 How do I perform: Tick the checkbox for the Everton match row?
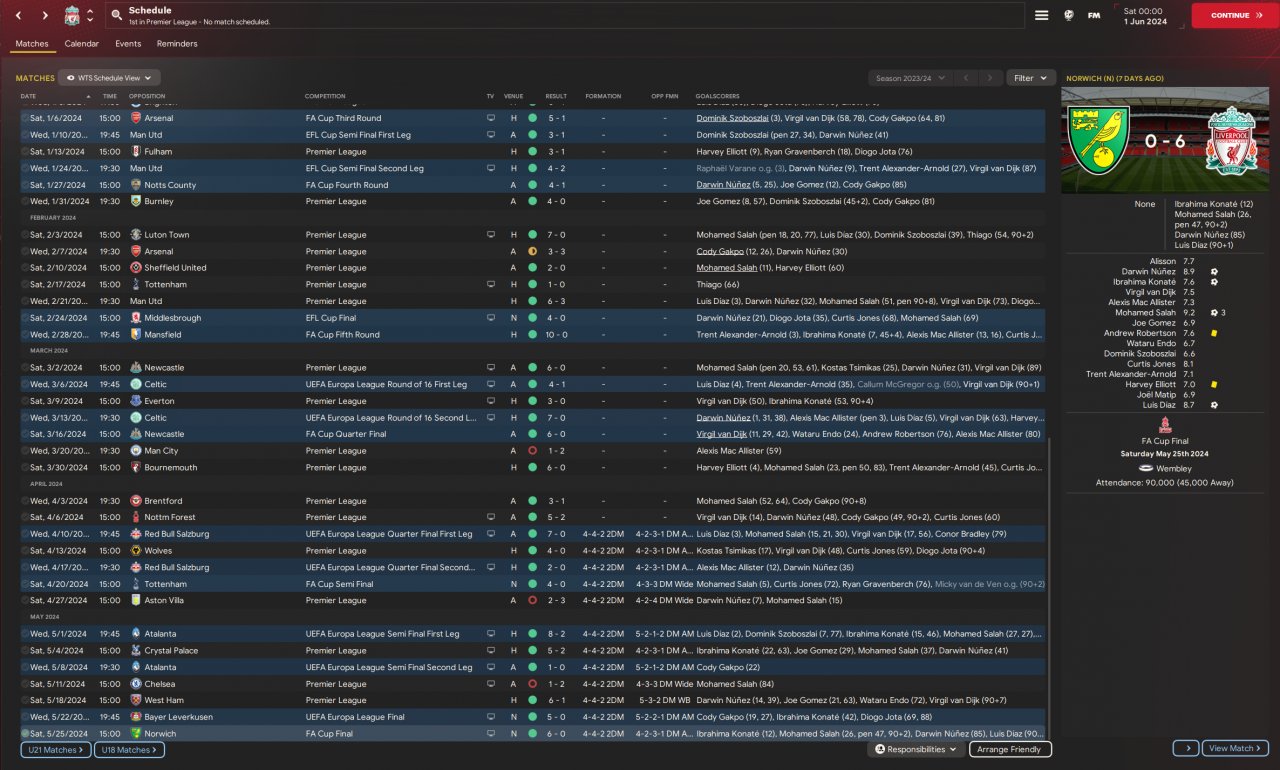tap(25, 401)
